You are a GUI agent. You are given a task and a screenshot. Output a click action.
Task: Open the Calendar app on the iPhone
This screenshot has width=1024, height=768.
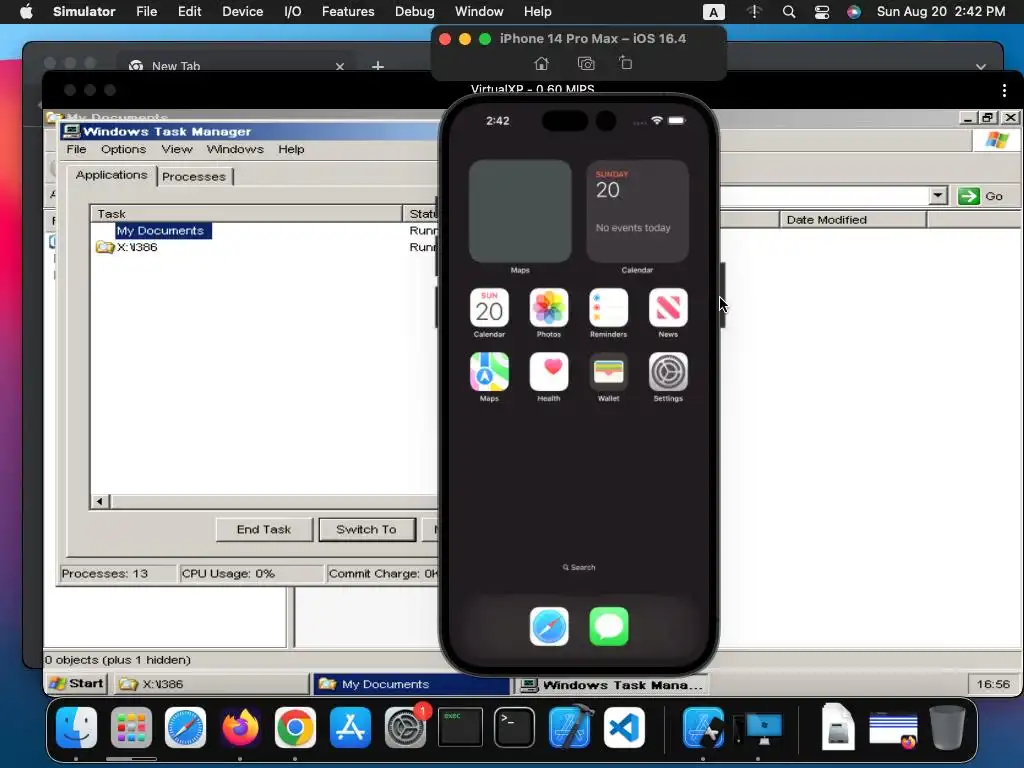click(x=489, y=308)
